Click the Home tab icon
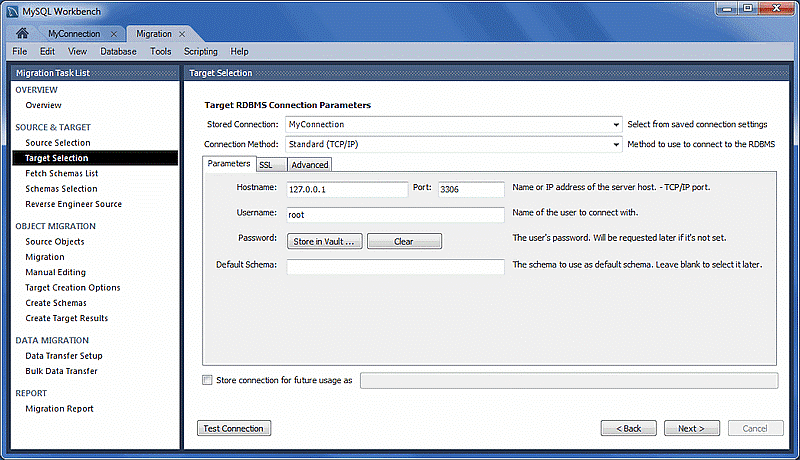This screenshot has width=800, height=460. click(x=22, y=34)
